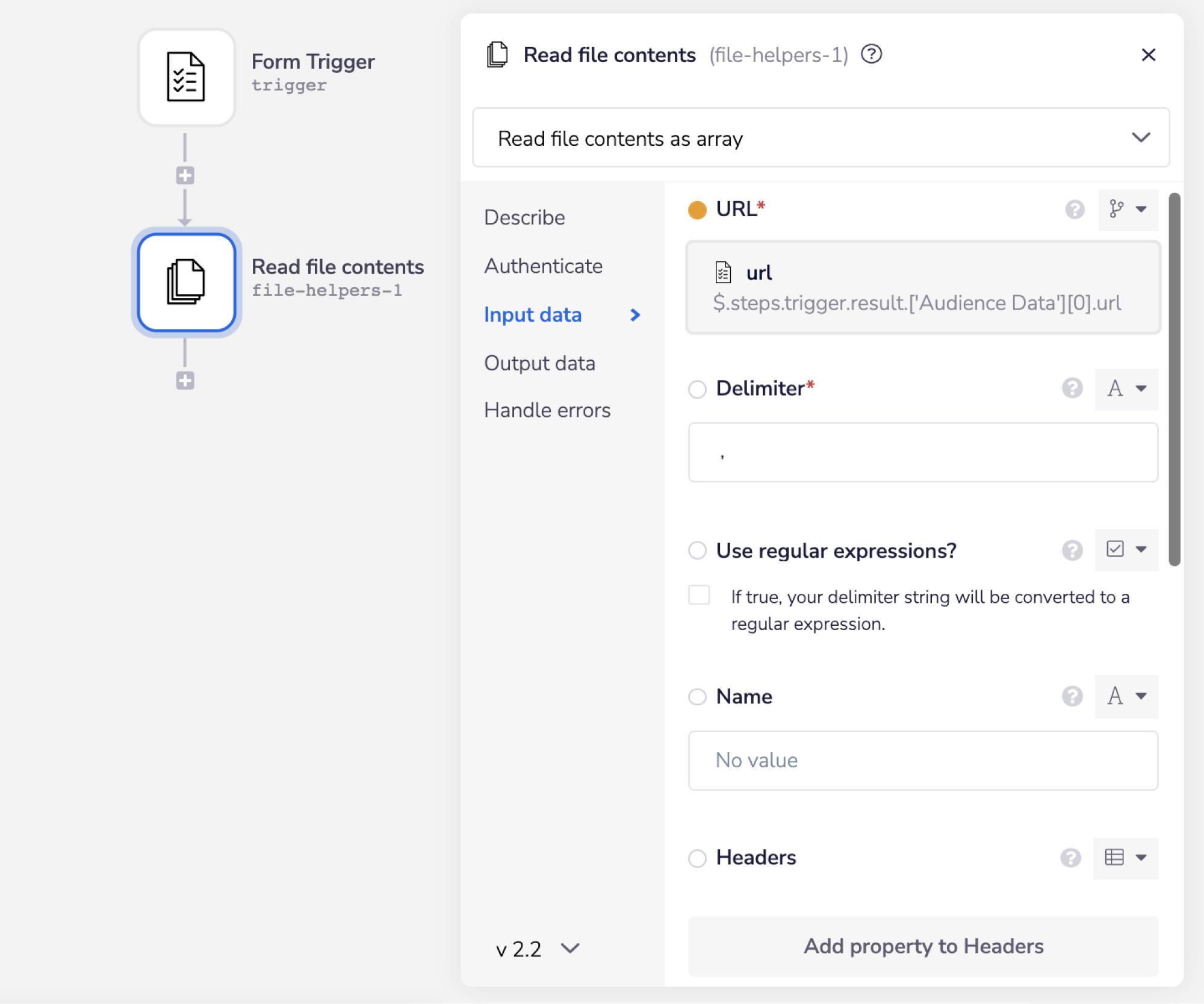Click the Form Trigger step icon
The height and width of the screenshot is (1004, 1204).
[186, 77]
